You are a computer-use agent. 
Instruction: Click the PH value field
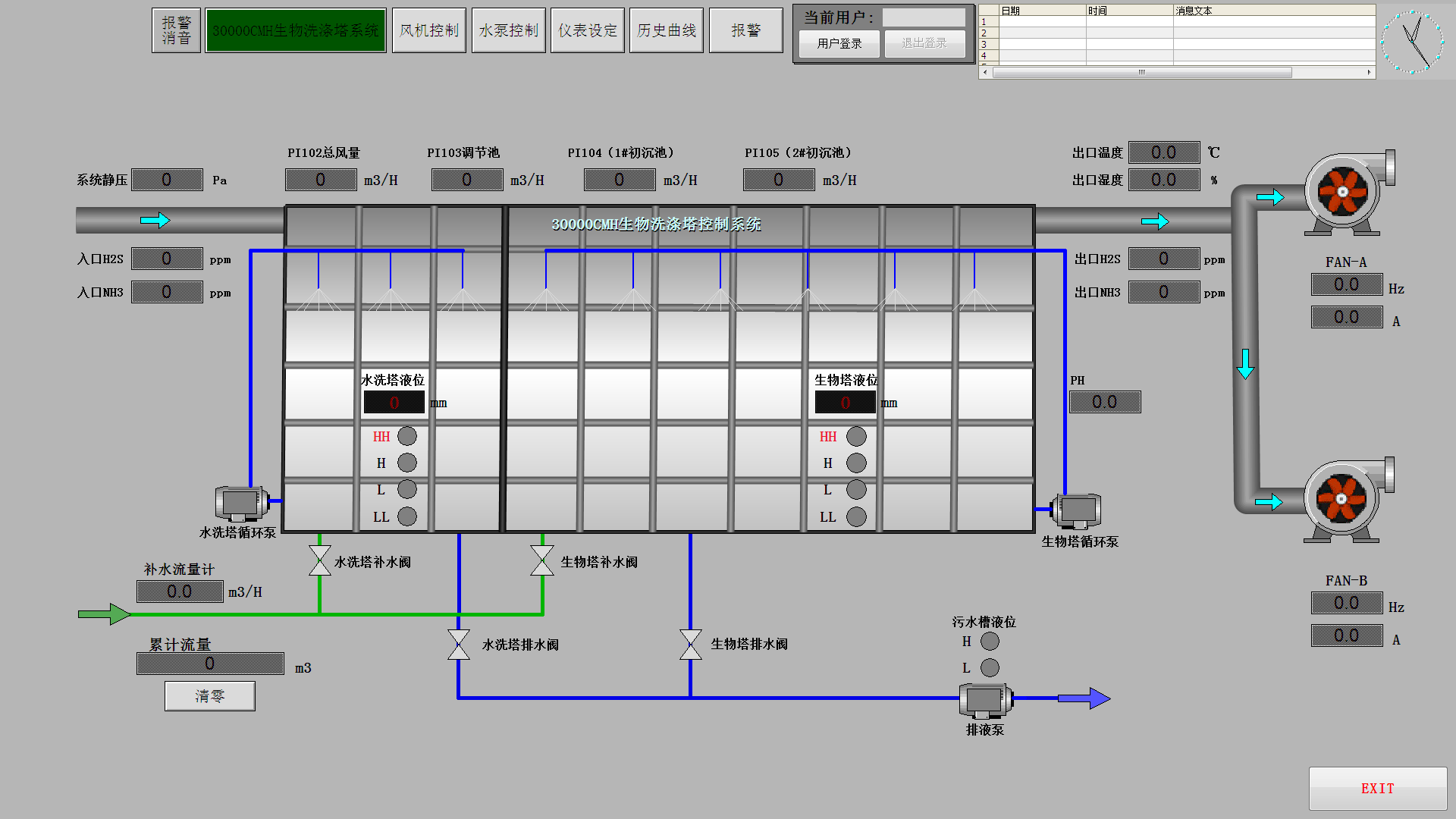tap(1105, 402)
